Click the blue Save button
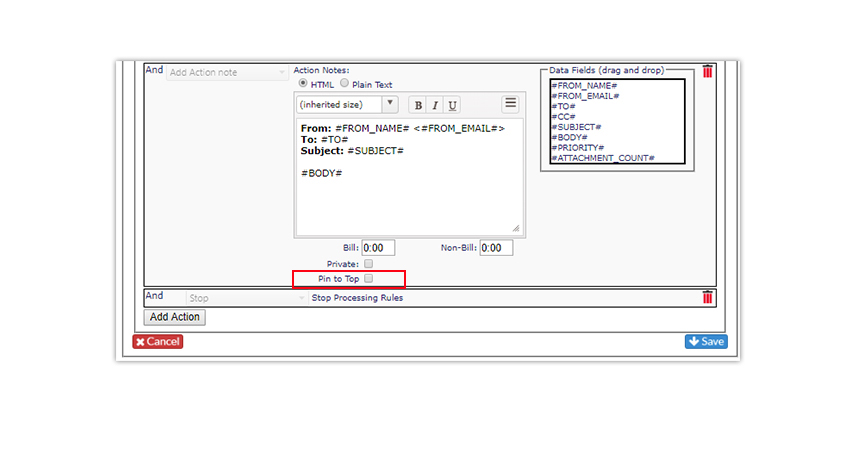Screen dimensions: 852x452 (706, 342)
